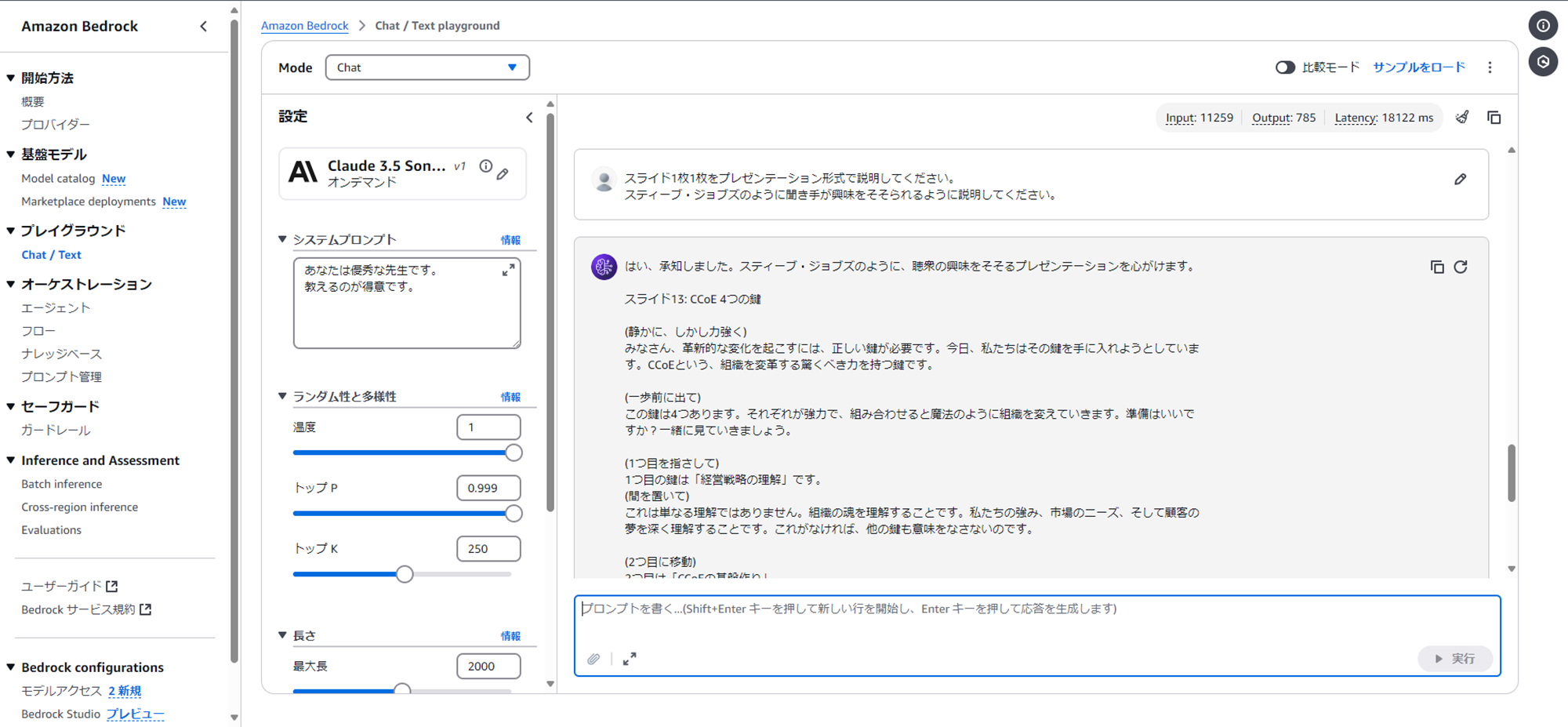Click the サンプルをロード link
1568x727 pixels.
pos(1419,67)
